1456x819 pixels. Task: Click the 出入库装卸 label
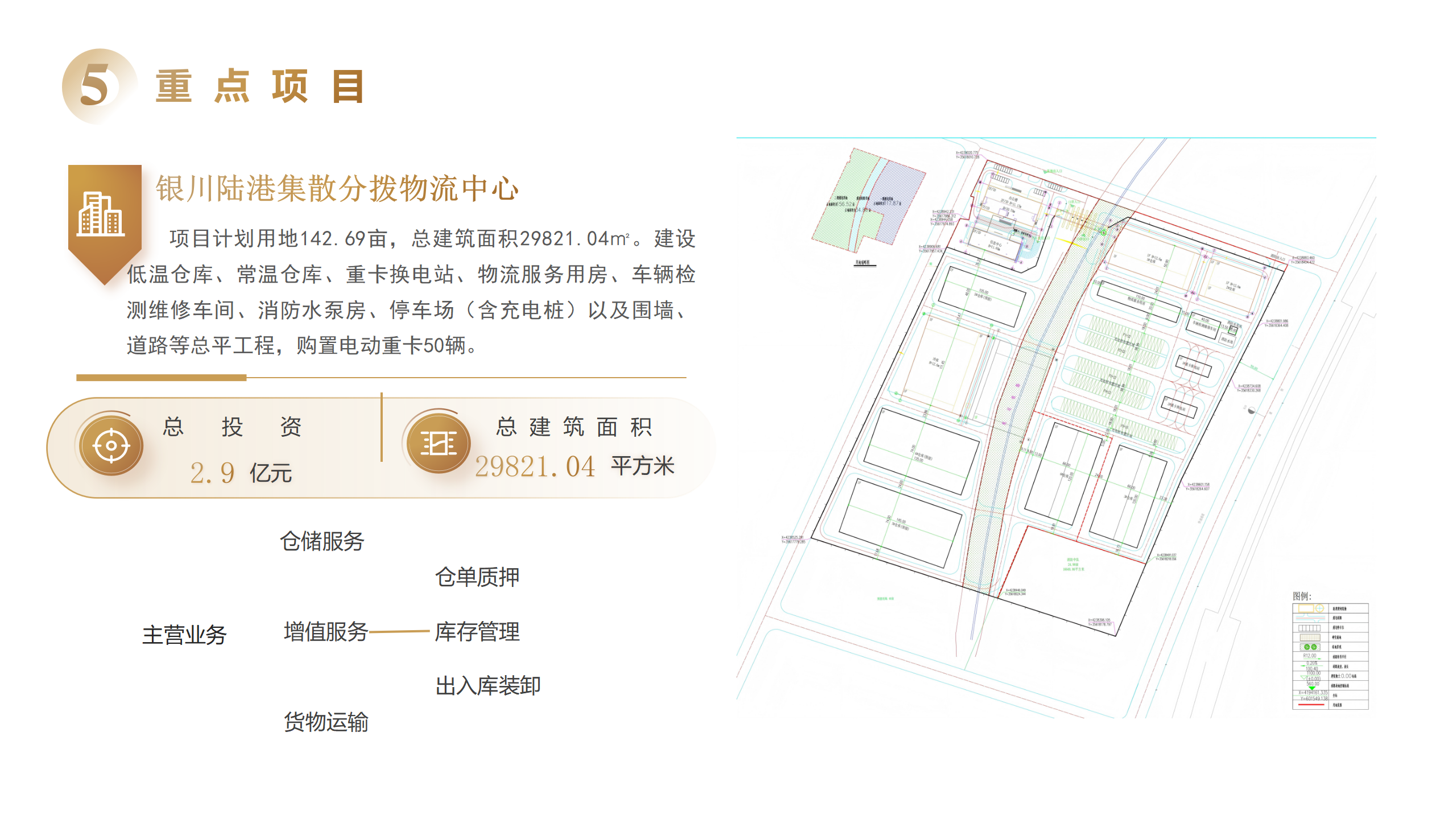pyautogui.click(x=487, y=685)
